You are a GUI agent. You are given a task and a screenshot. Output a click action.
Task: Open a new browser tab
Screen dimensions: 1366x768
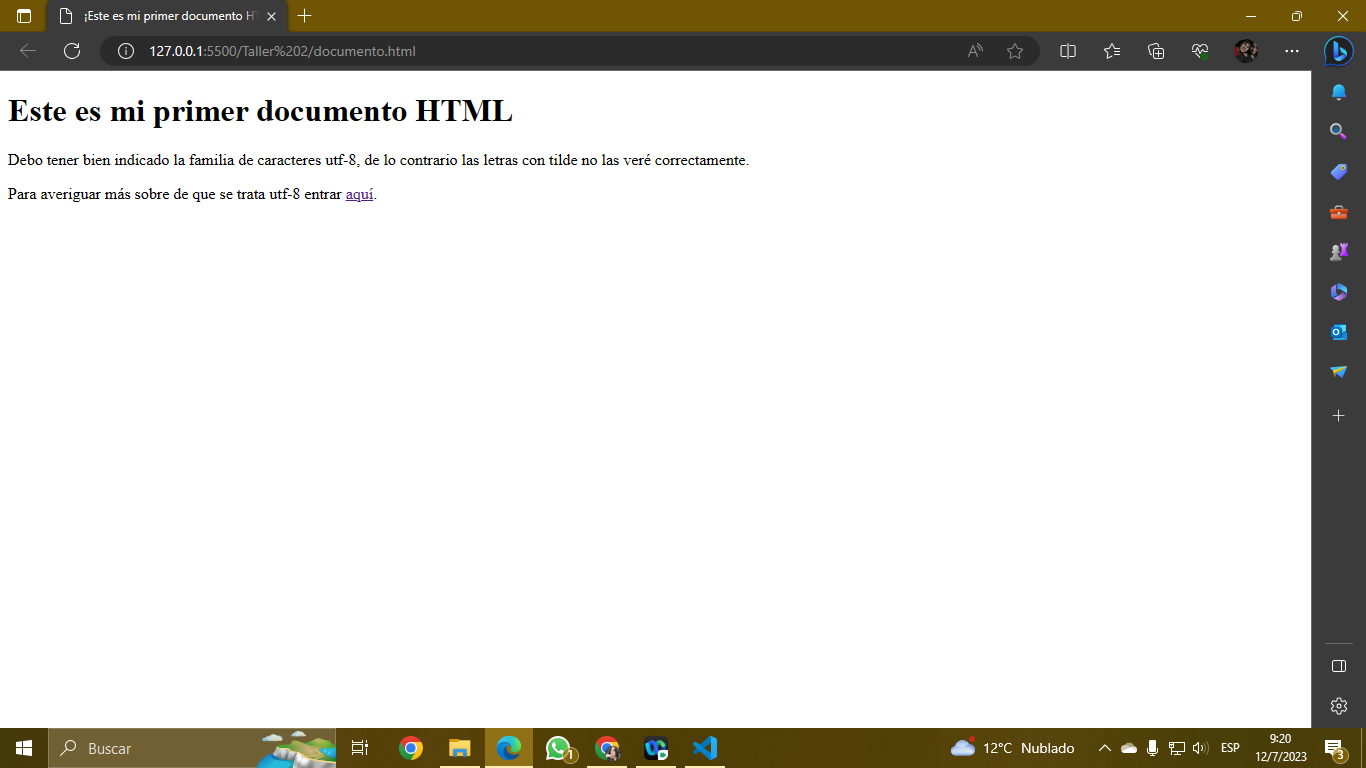point(305,16)
